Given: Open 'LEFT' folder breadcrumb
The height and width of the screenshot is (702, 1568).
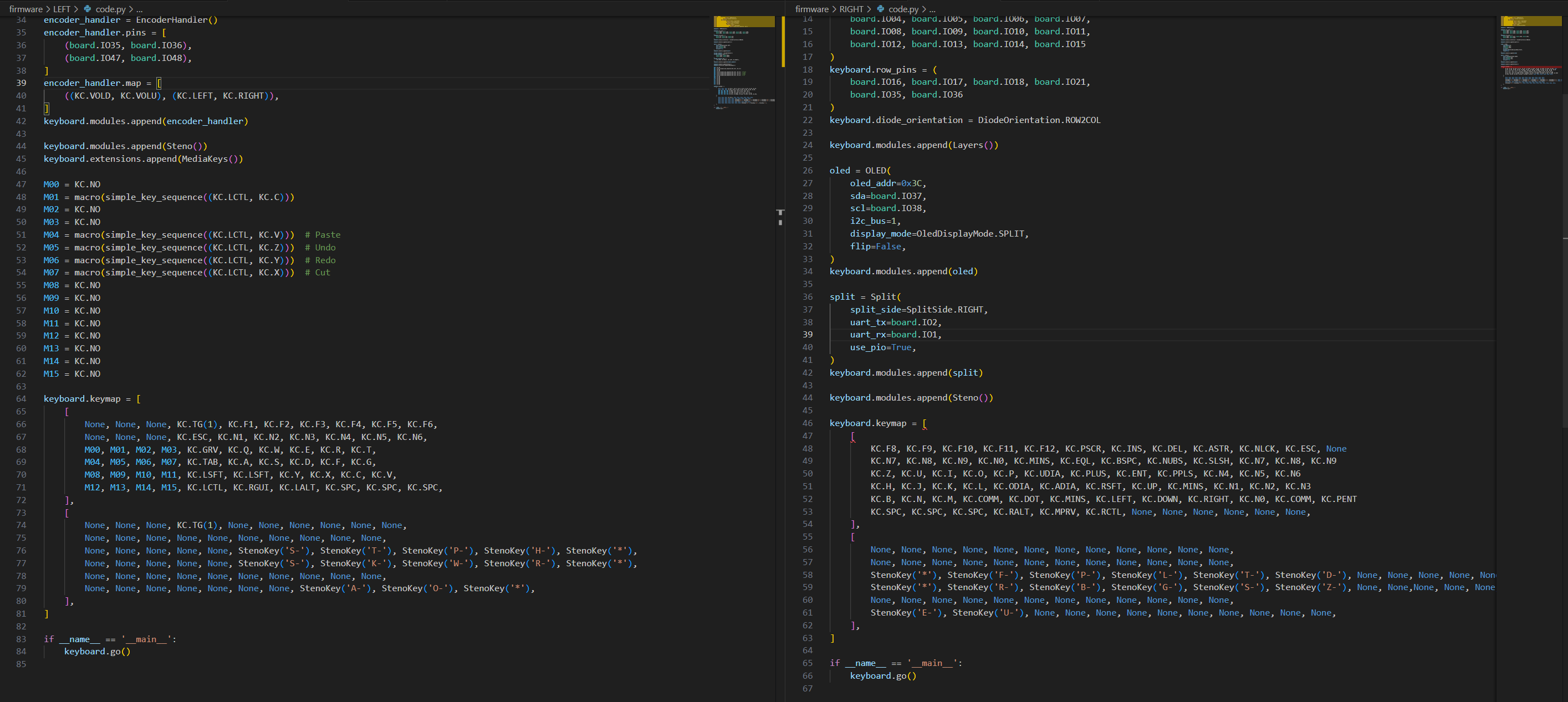Looking at the screenshot, I should point(62,9).
